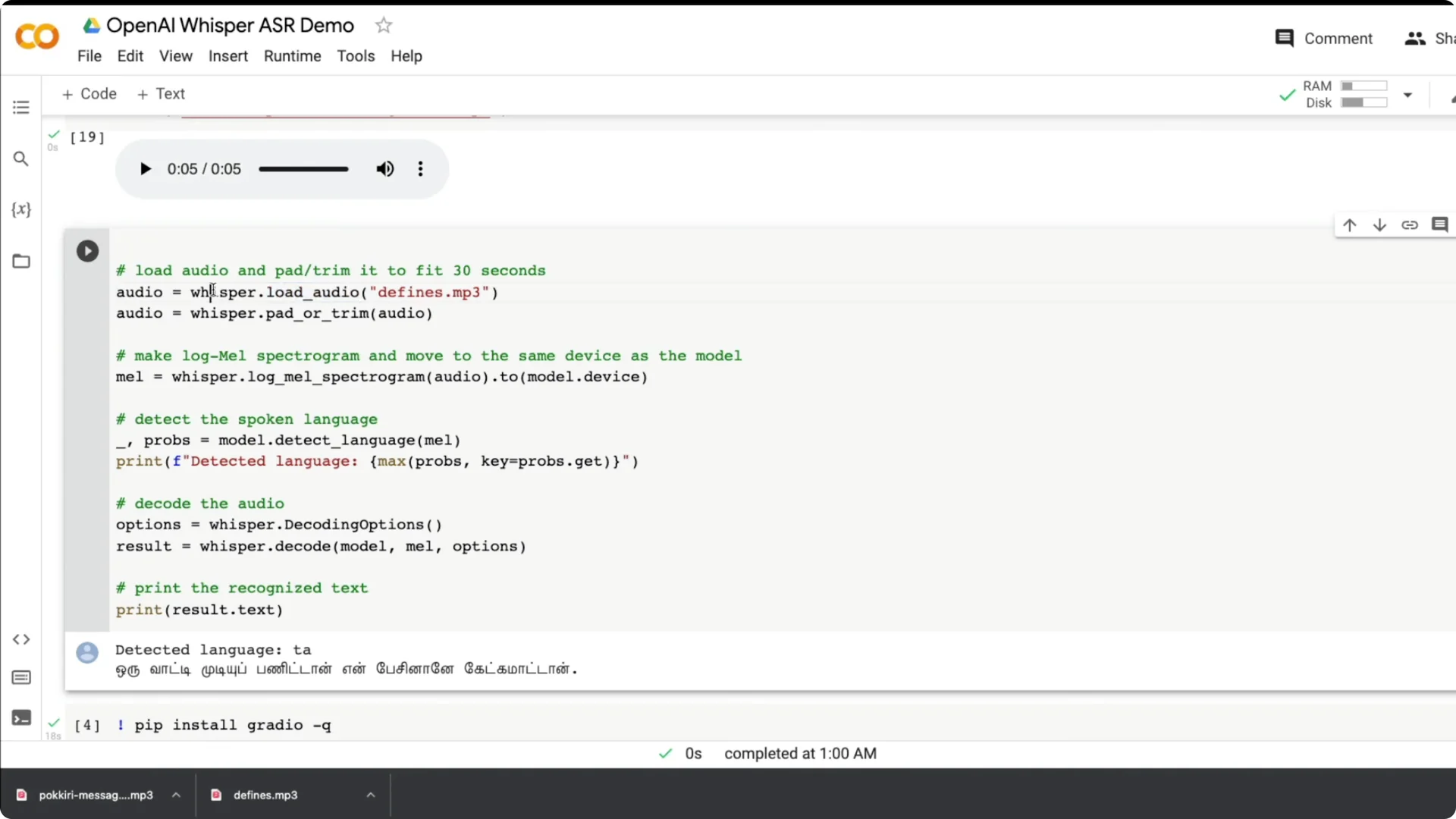1456x819 pixels.
Task: Open the audio player options menu
Action: 420,168
